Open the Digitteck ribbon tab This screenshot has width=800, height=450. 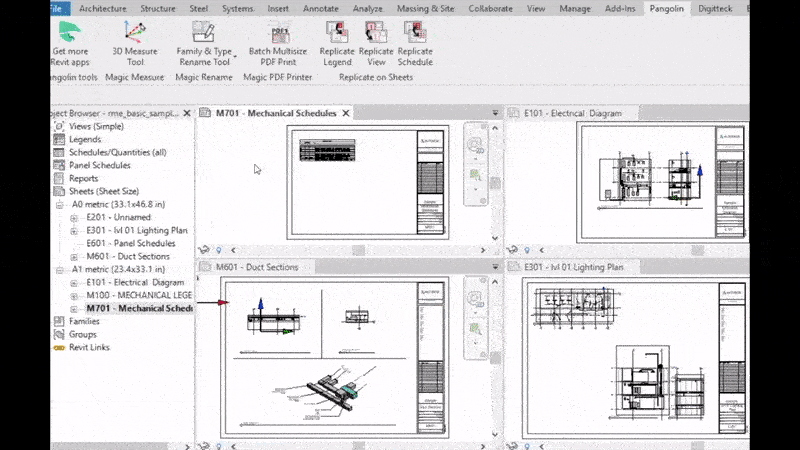click(715, 9)
